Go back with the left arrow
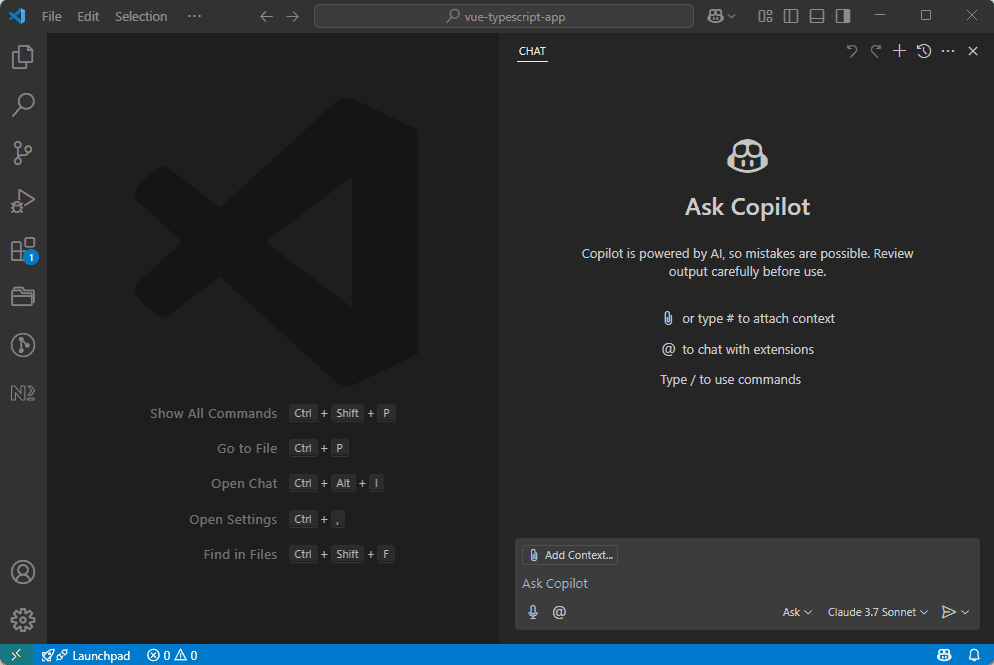Viewport: 994px width, 665px height. tap(266, 16)
